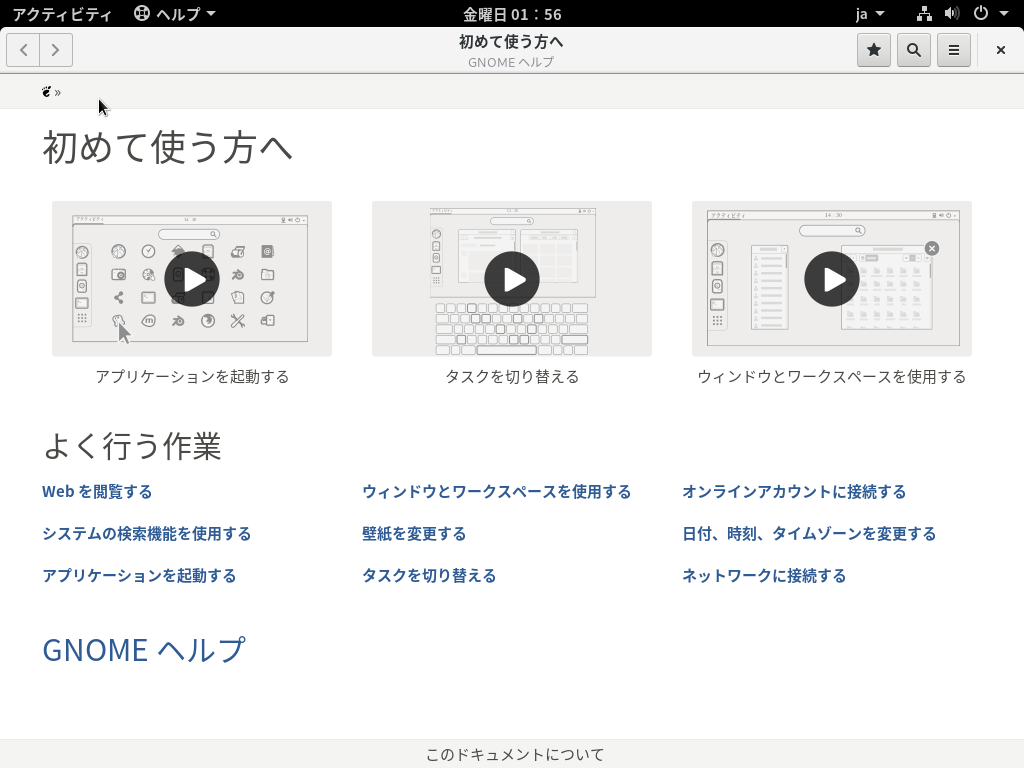
Task: Open link システムの検索機能を使用する
Action: coord(147,534)
